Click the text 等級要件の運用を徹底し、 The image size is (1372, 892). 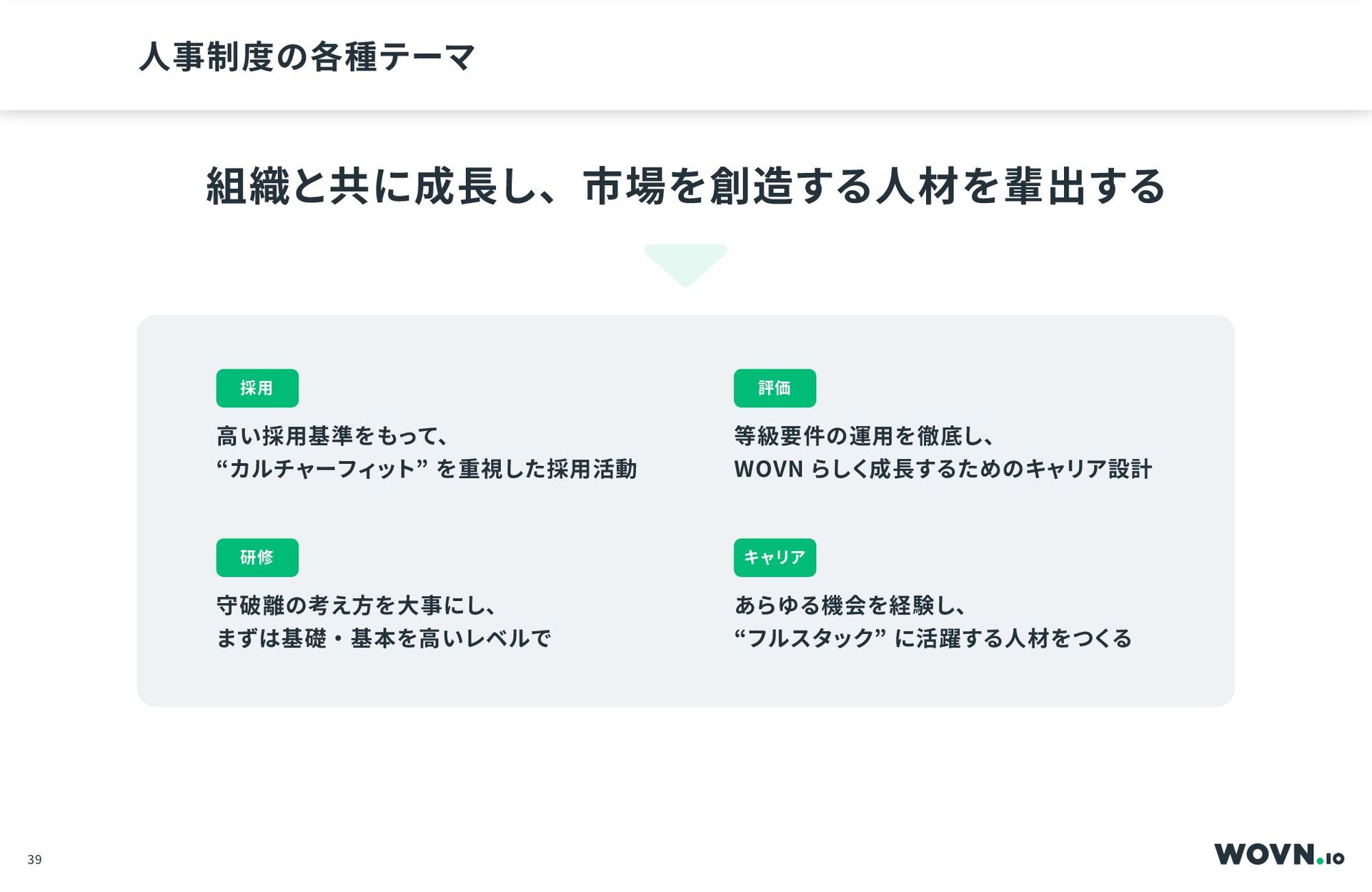tap(864, 436)
